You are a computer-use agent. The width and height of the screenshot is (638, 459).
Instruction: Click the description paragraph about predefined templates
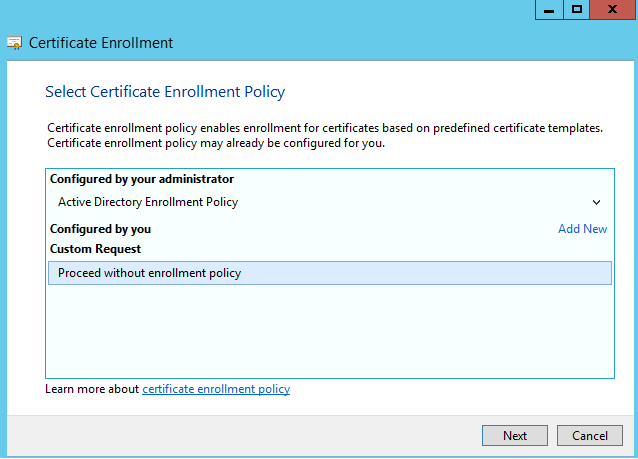(325, 136)
